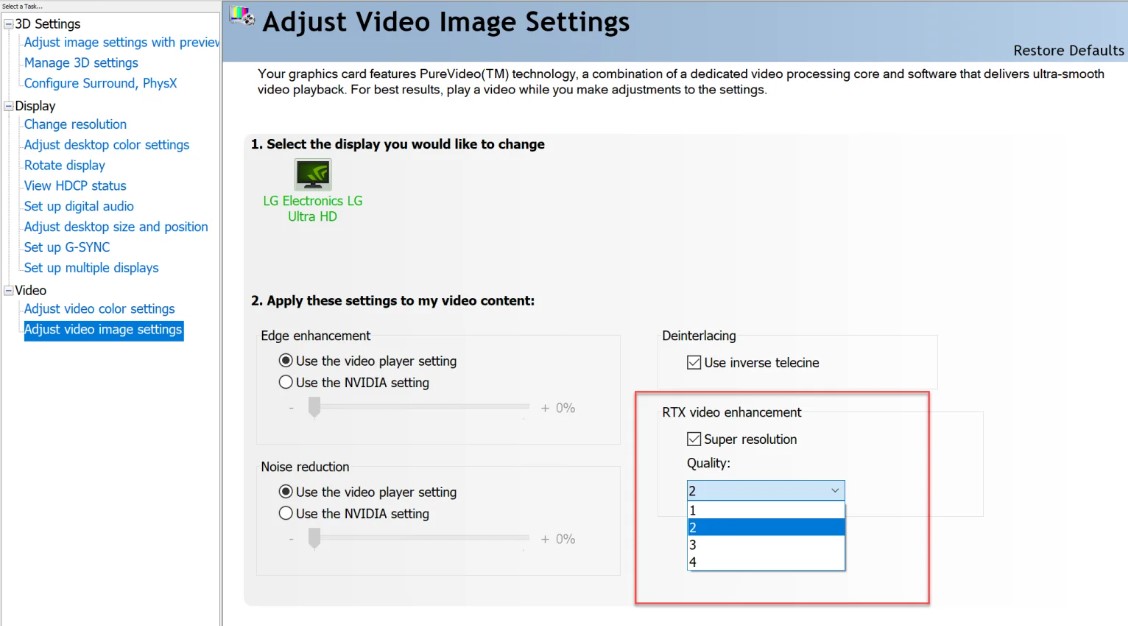Image resolution: width=1128 pixels, height=626 pixels.
Task: Select quality level 1 in dropdown list
Action: point(765,510)
